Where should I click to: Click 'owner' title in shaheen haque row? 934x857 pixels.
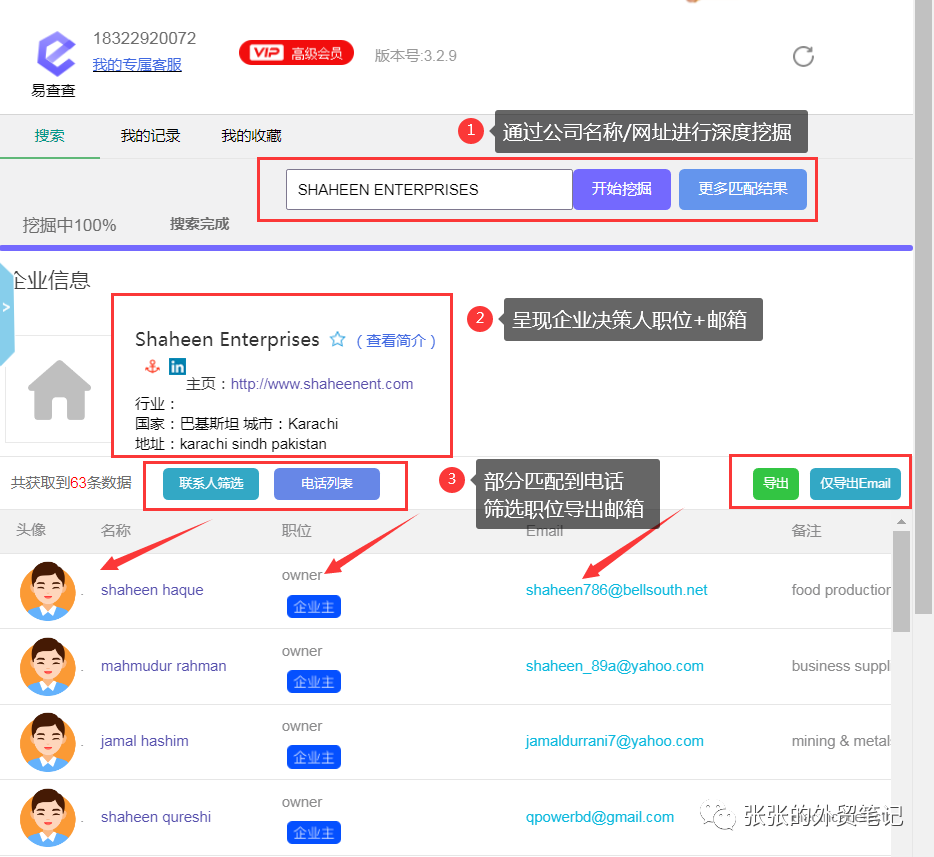point(302,575)
